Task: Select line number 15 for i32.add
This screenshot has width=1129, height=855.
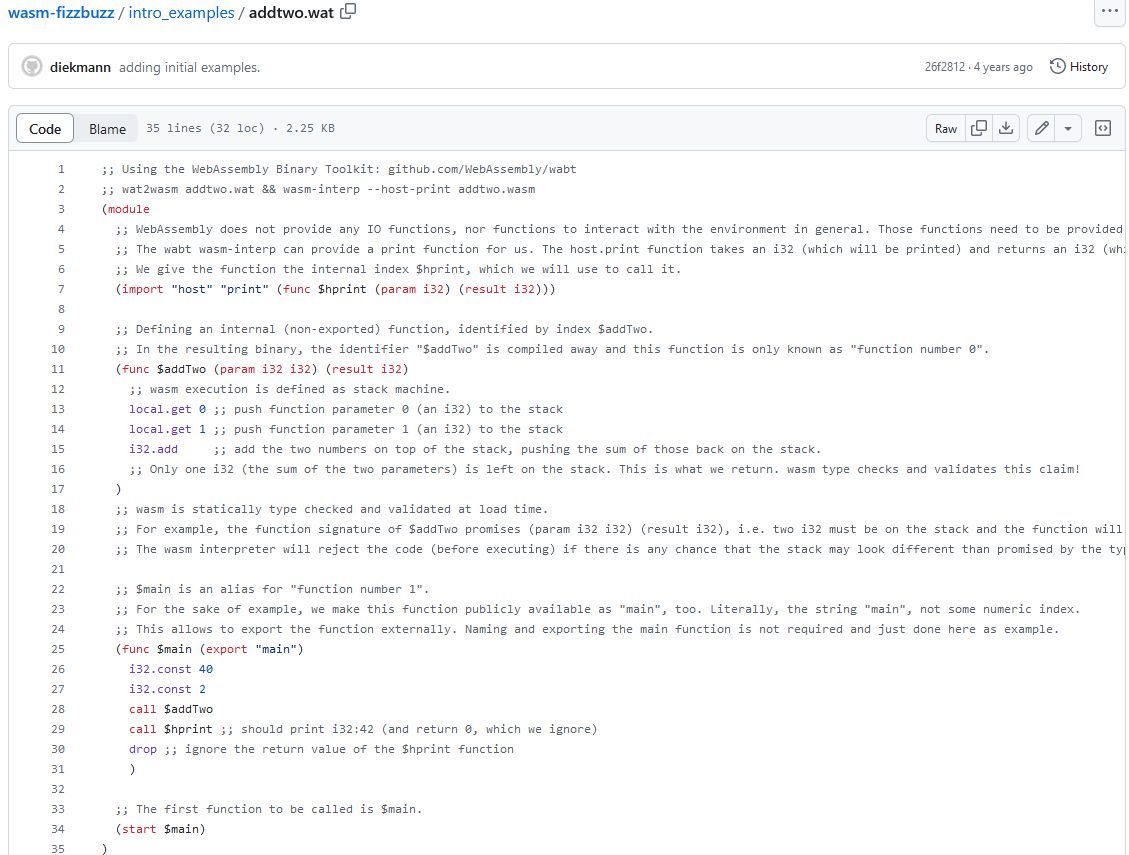Action: (58, 449)
